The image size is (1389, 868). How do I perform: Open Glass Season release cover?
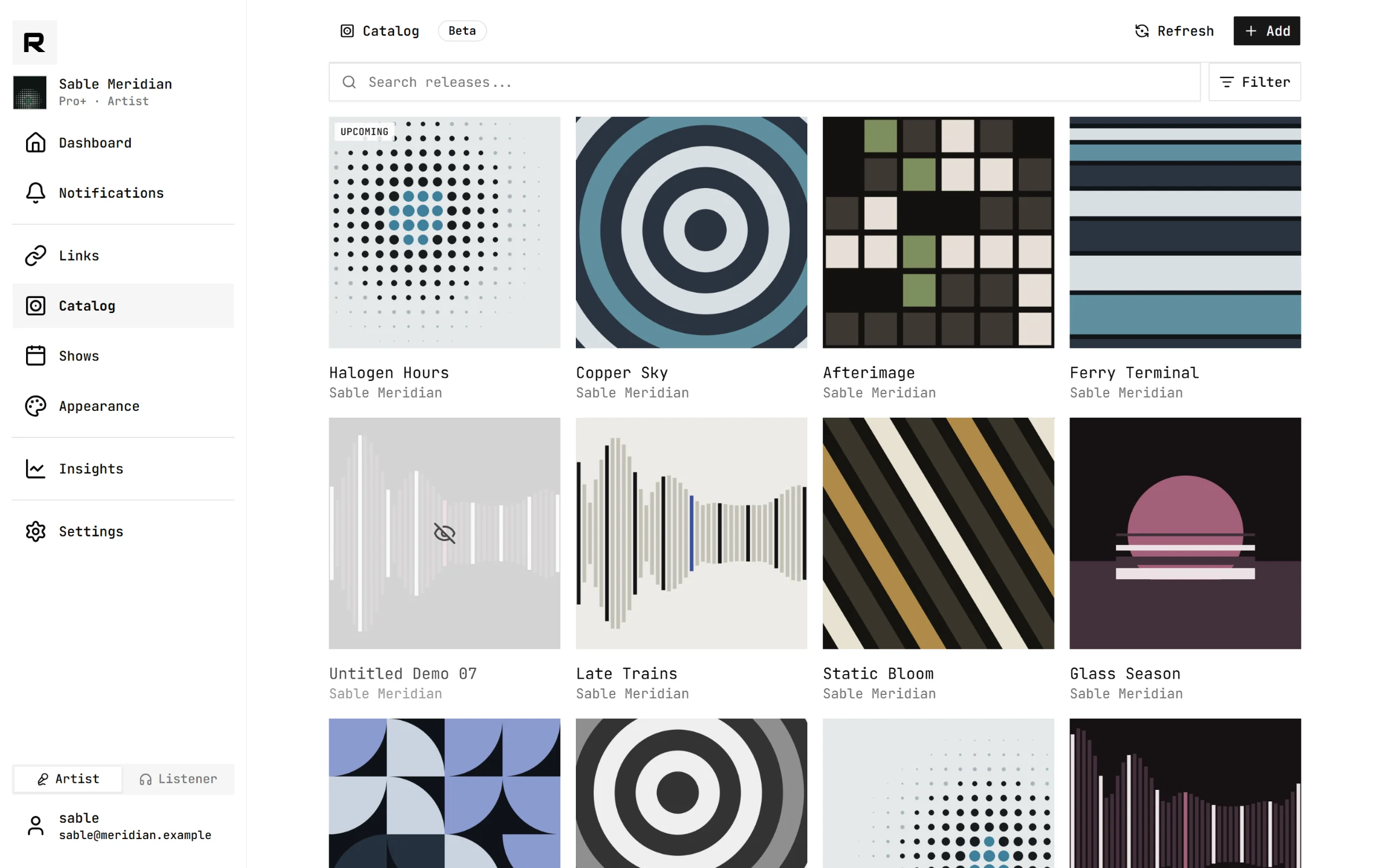point(1185,533)
